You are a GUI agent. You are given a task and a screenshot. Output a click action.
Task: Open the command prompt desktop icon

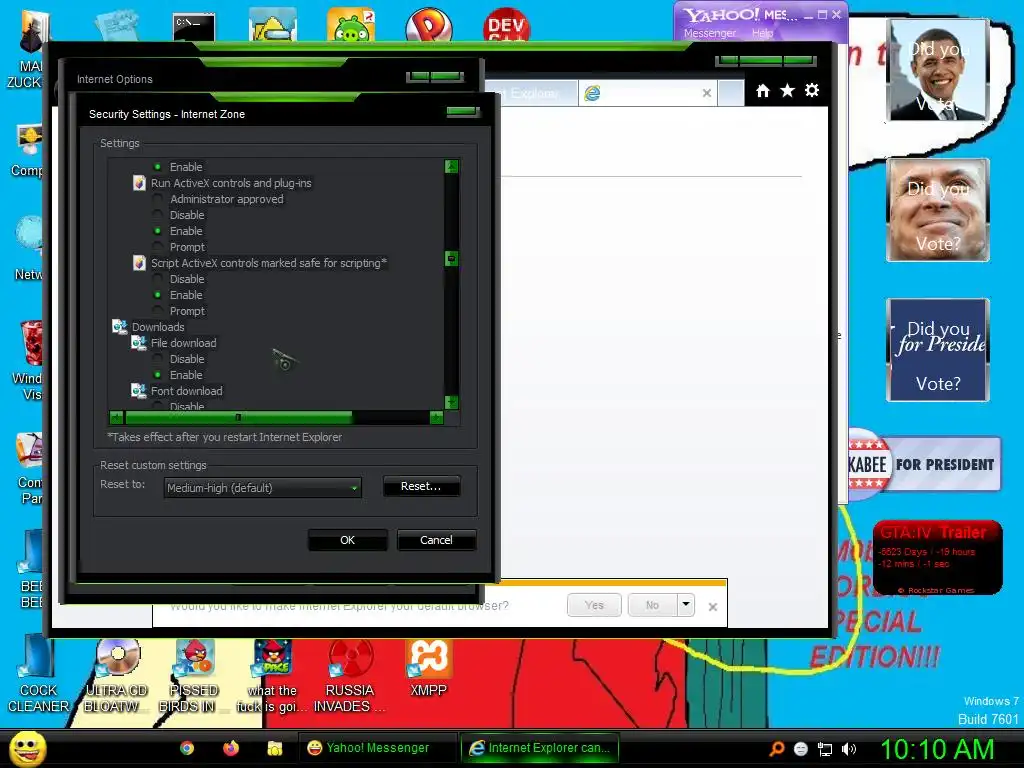(194, 27)
